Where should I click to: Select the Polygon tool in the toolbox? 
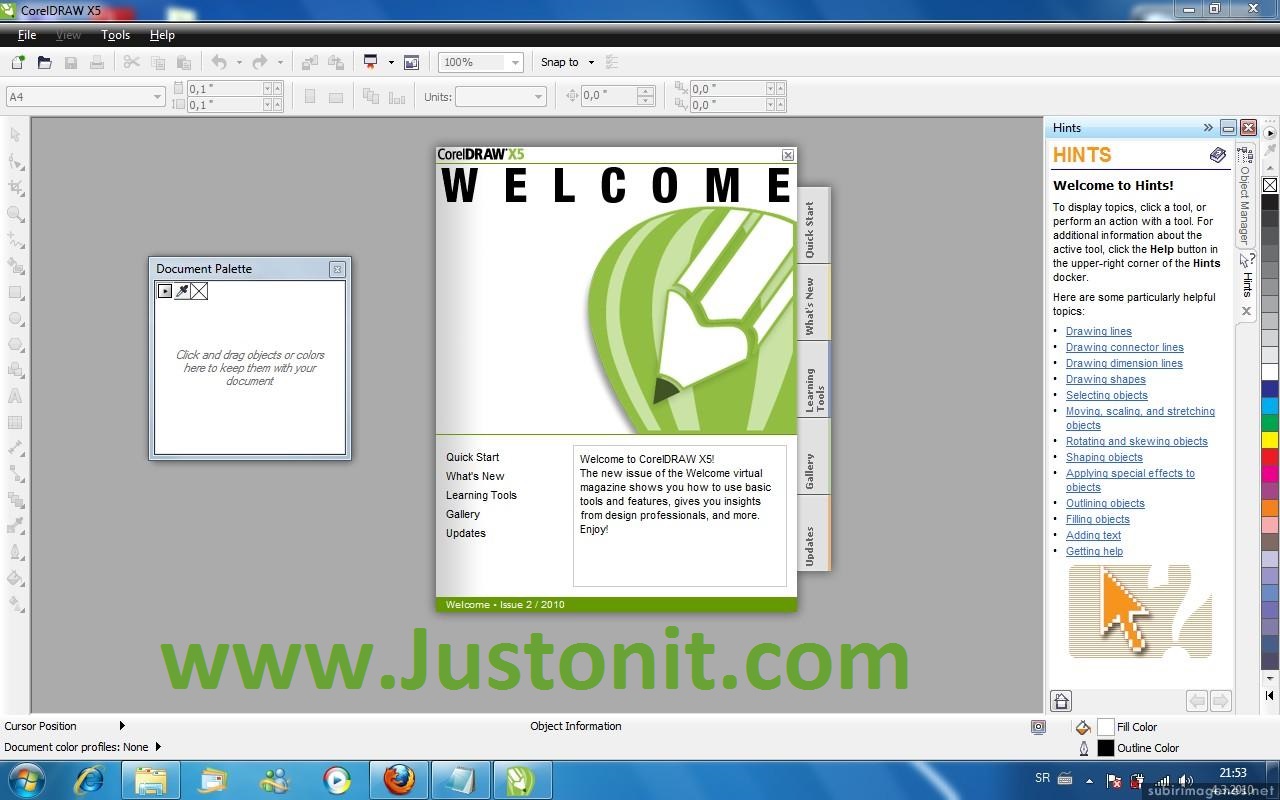pos(15,344)
